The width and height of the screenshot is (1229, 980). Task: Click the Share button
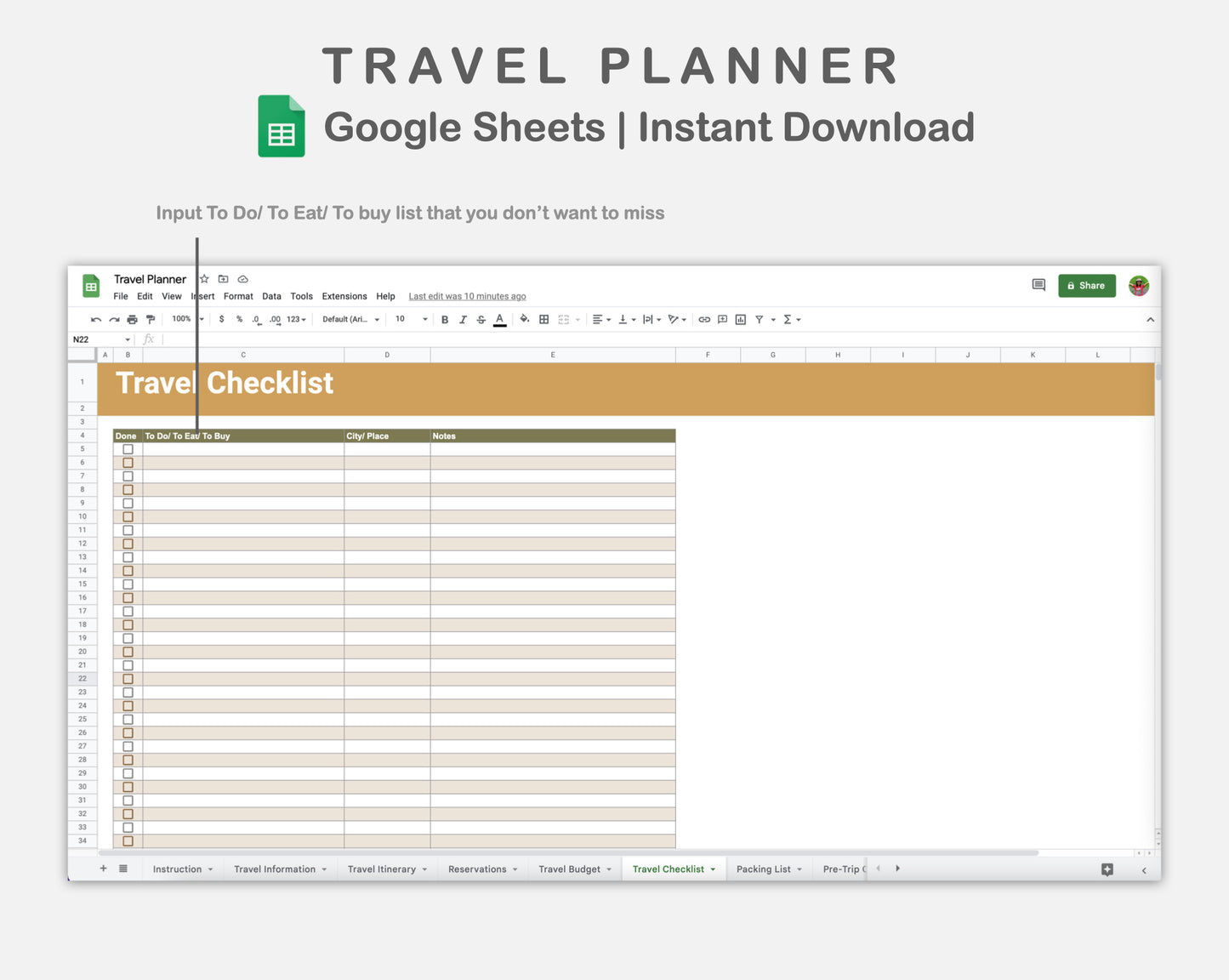pyautogui.click(x=1086, y=285)
